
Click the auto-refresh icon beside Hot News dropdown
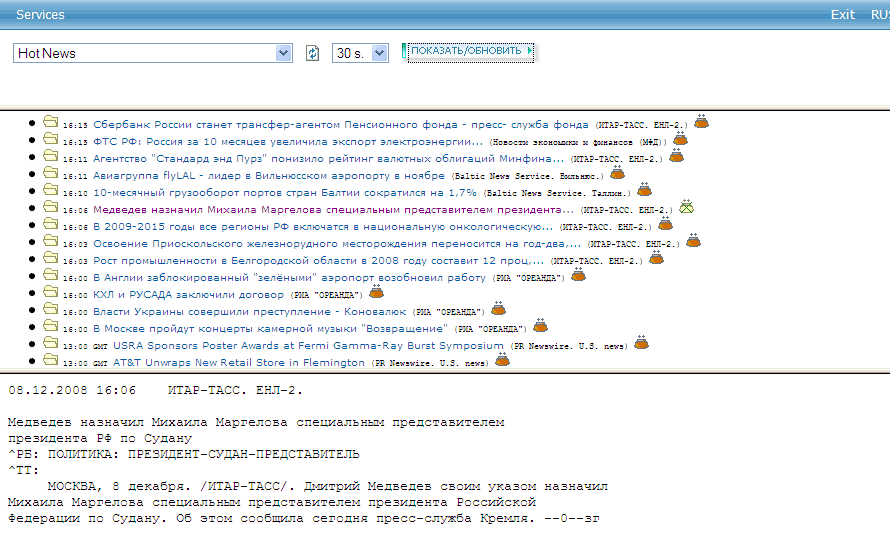pyautogui.click(x=312, y=53)
